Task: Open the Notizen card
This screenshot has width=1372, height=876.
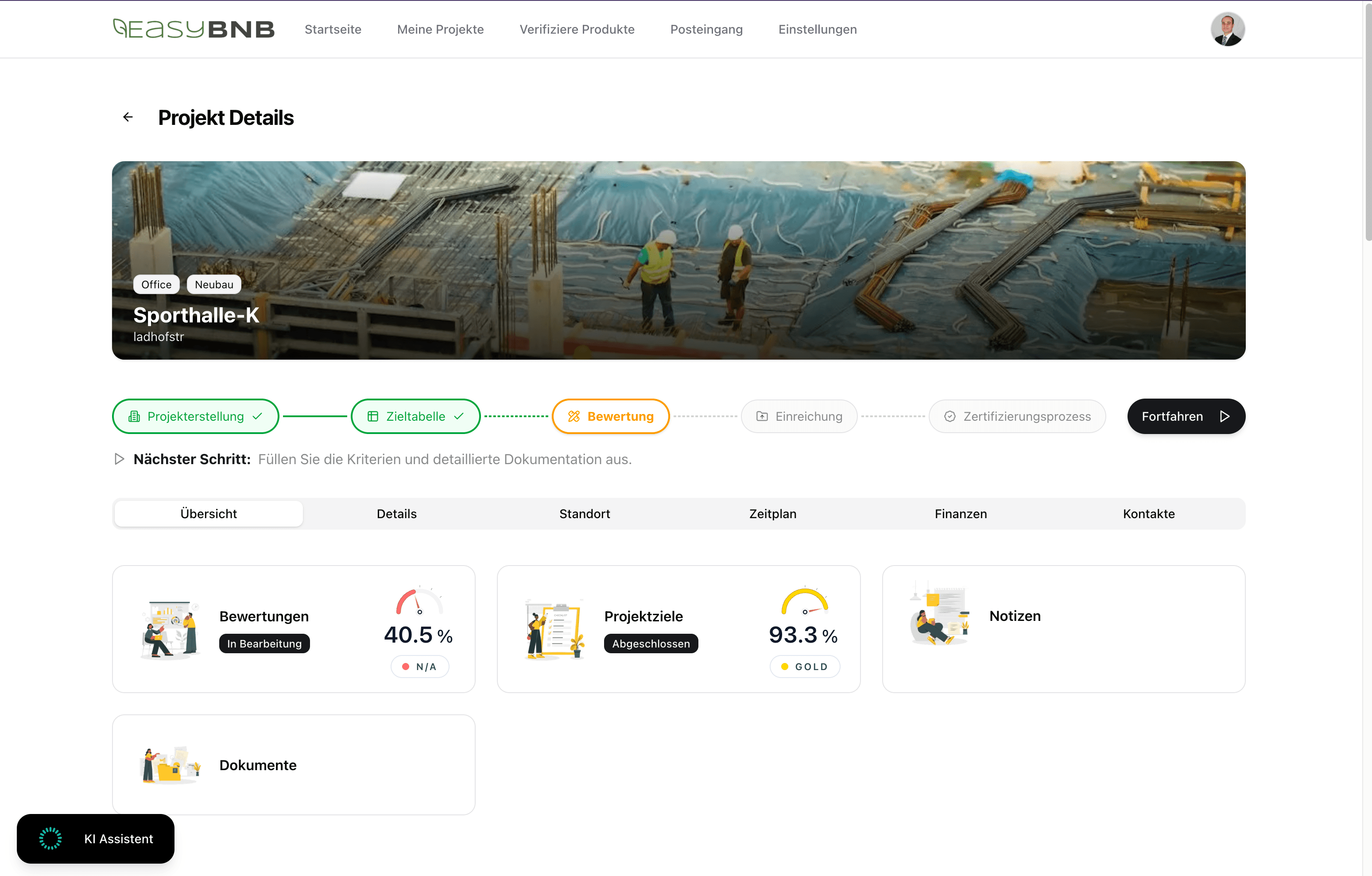Action: 1063,629
